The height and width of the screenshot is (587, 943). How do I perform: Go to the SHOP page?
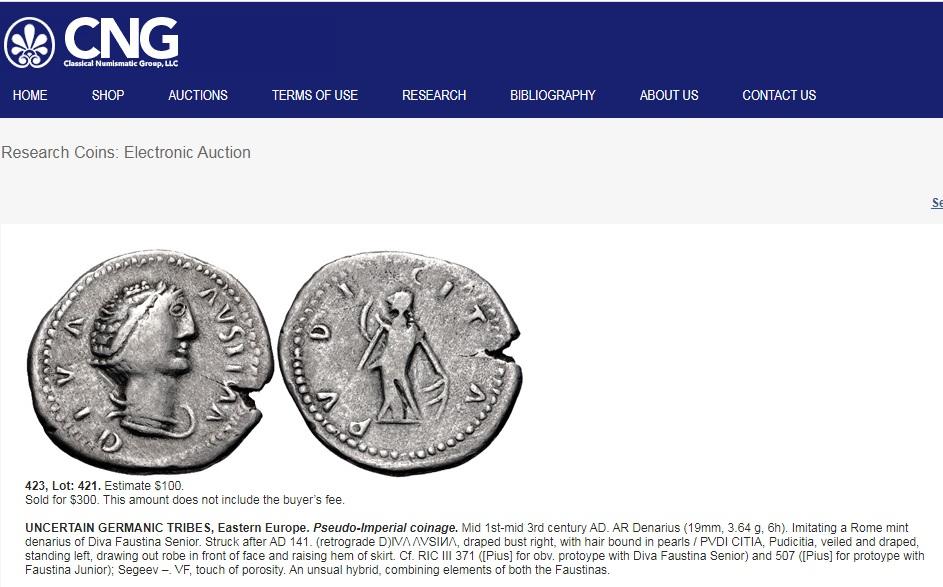[x=108, y=96]
